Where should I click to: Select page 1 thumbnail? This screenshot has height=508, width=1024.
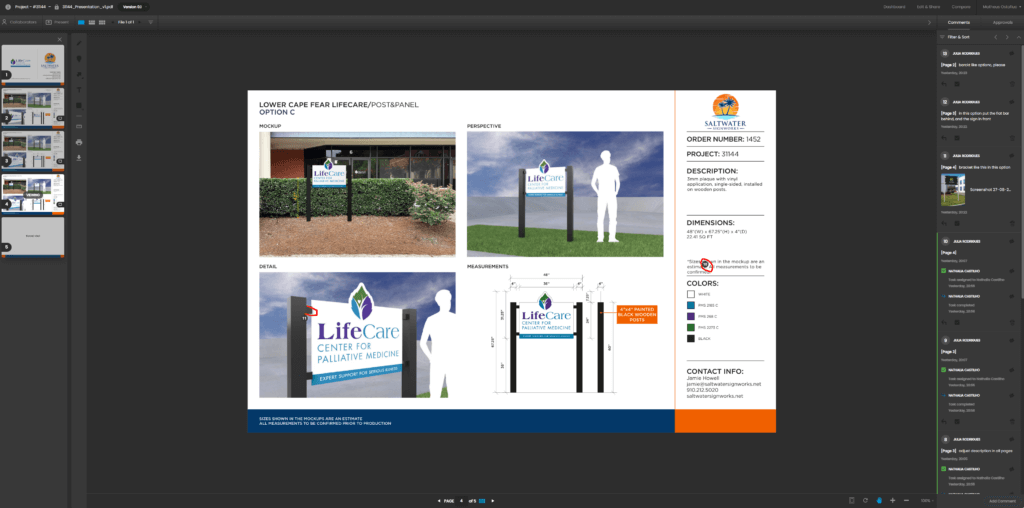(x=33, y=64)
